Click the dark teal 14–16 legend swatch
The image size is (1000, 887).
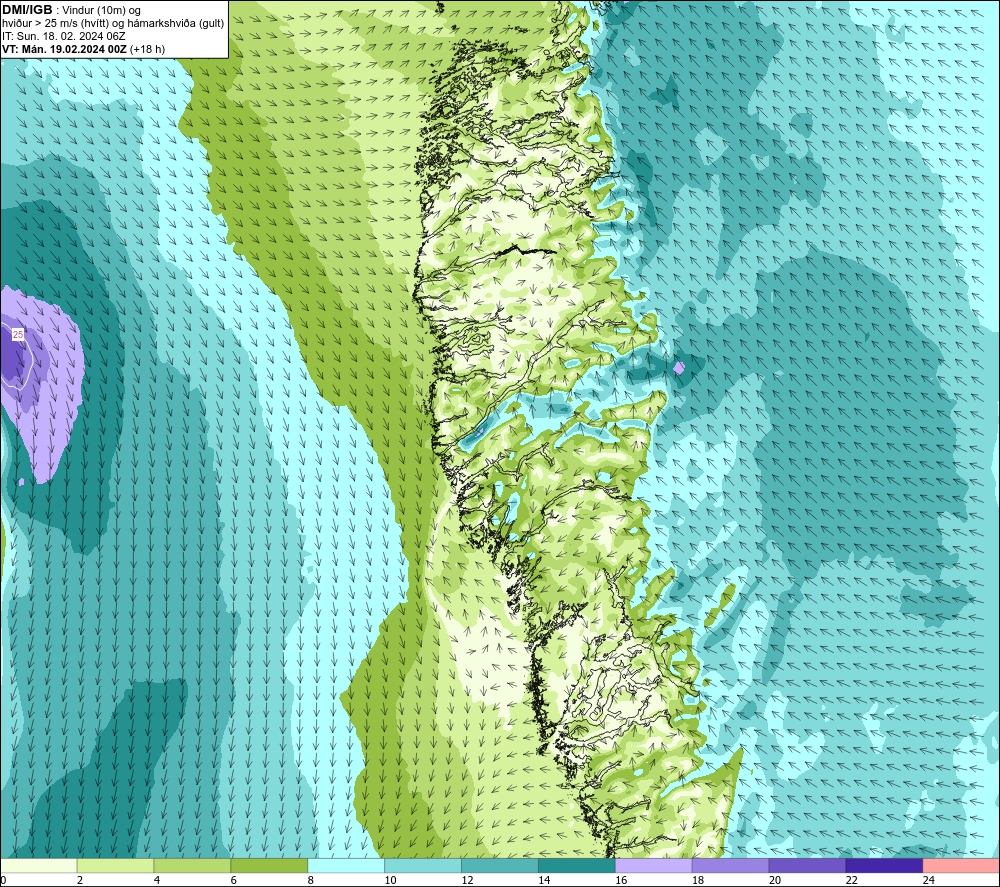[x=577, y=865]
